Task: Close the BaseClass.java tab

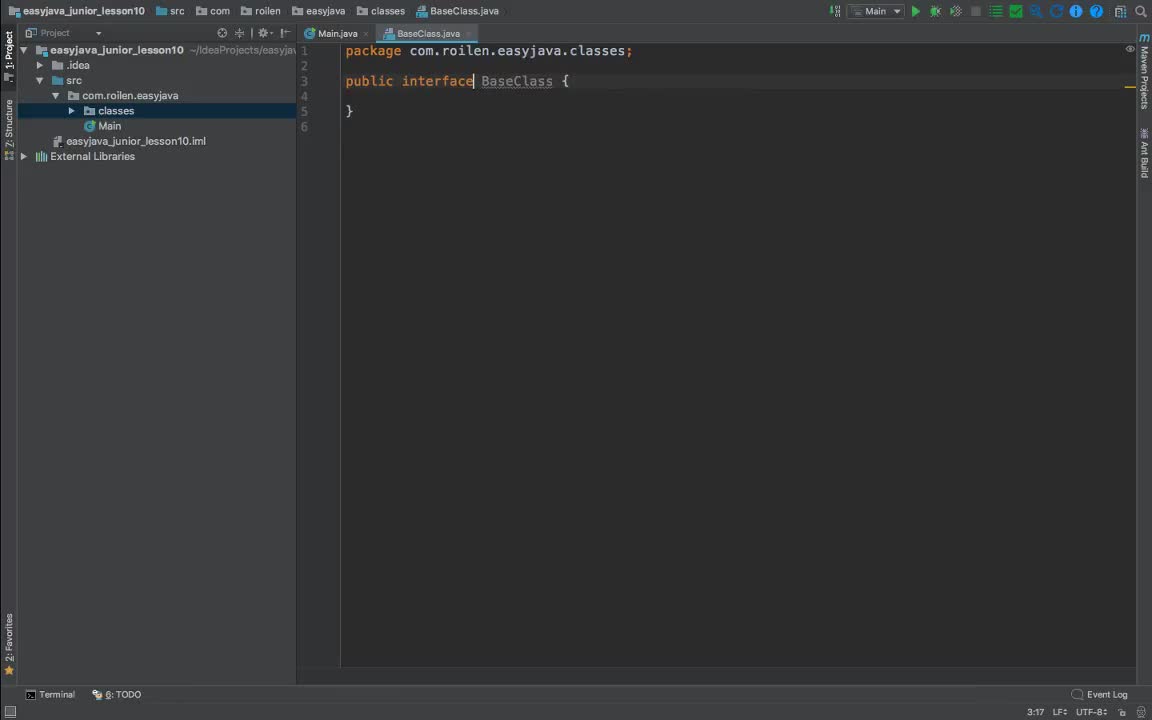Action: [x=469, y=34]
